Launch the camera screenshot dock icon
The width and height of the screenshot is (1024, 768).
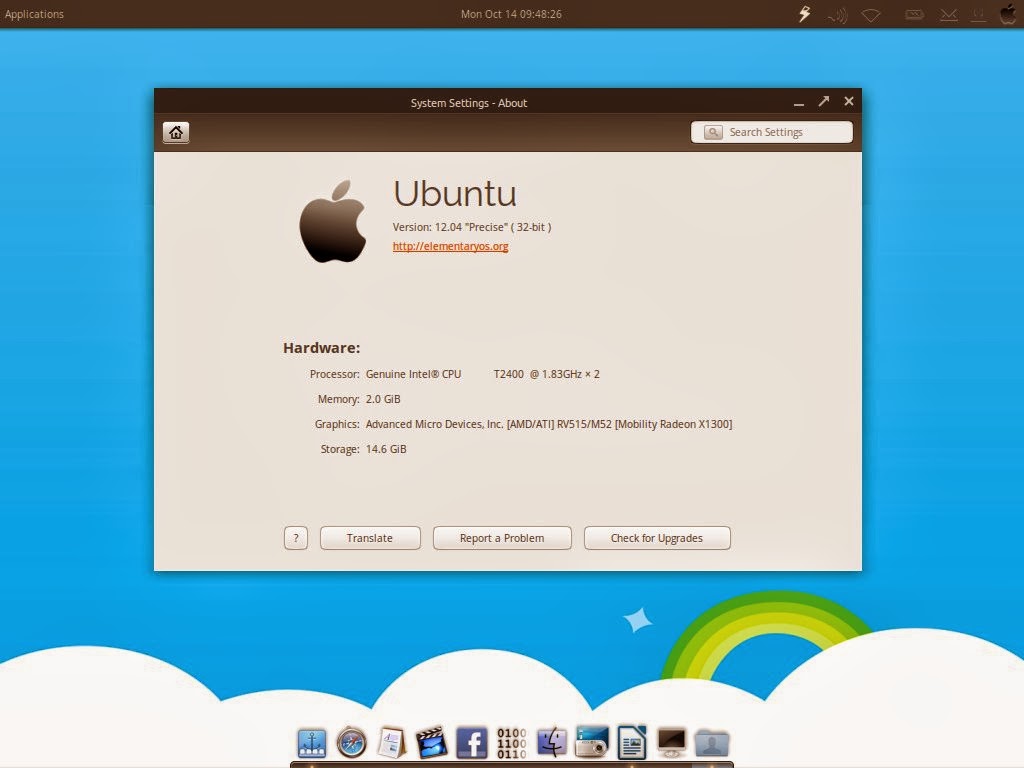tap(592, 743)
